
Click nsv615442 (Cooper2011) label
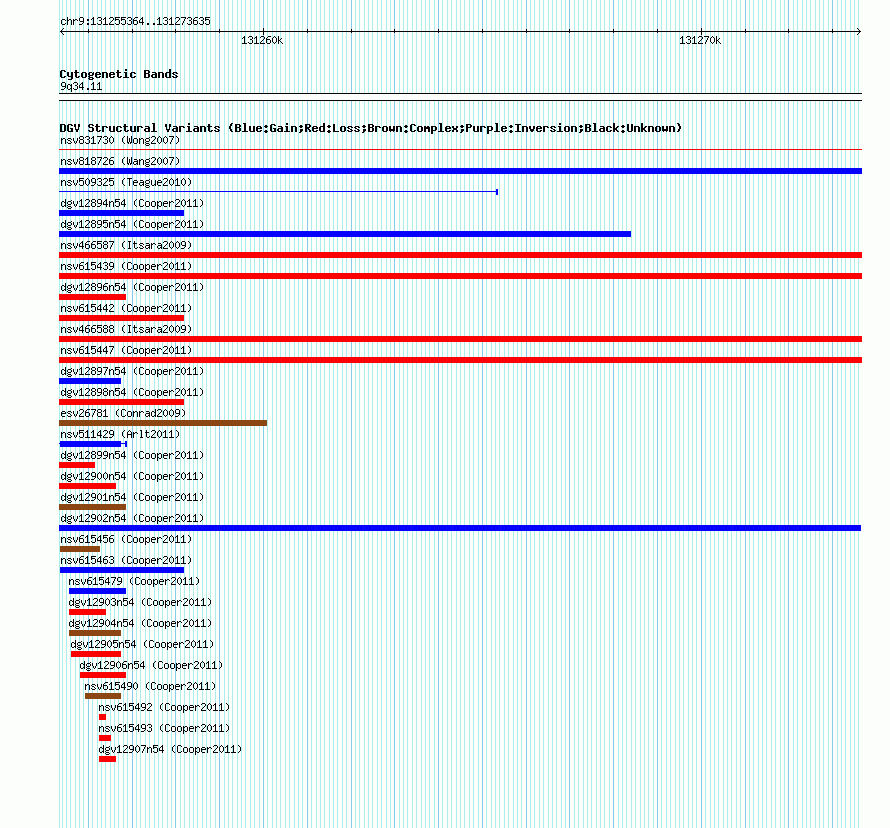click(126, 308)
